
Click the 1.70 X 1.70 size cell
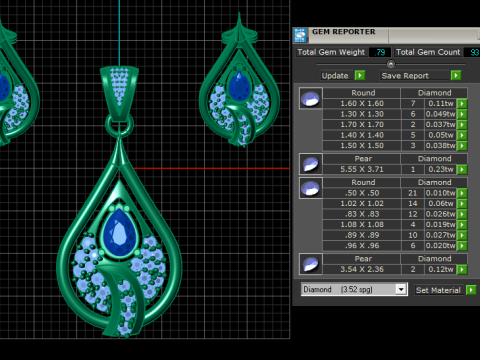click(x=362, y=125)
